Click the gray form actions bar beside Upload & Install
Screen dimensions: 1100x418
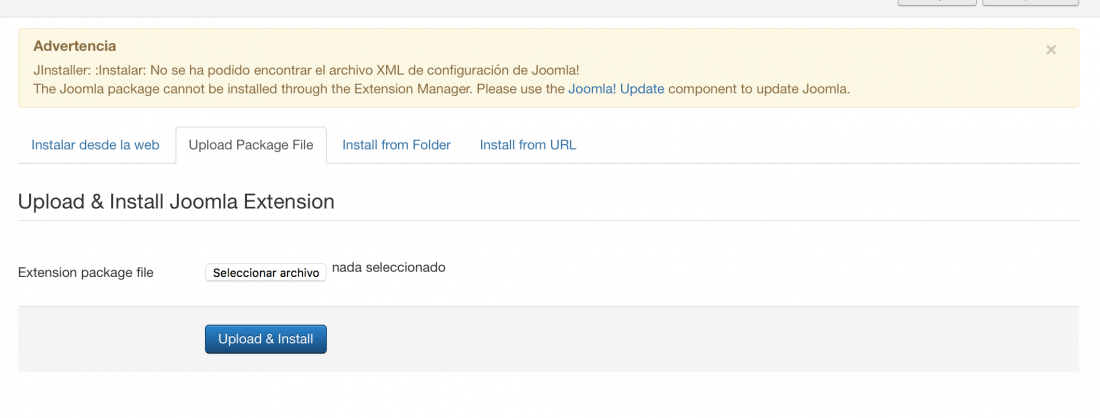point(702,339)
